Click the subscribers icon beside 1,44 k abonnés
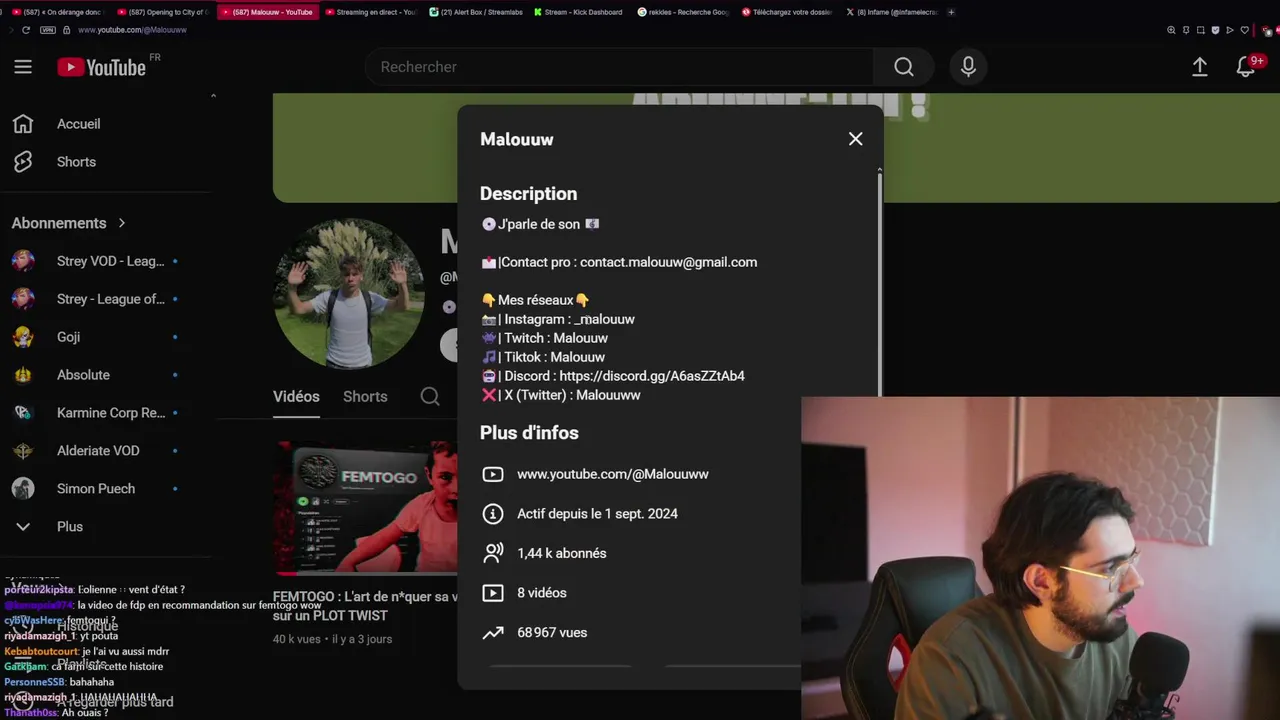Image resolution: width=1280 pixels, height=720 pixels. (493, 553)
